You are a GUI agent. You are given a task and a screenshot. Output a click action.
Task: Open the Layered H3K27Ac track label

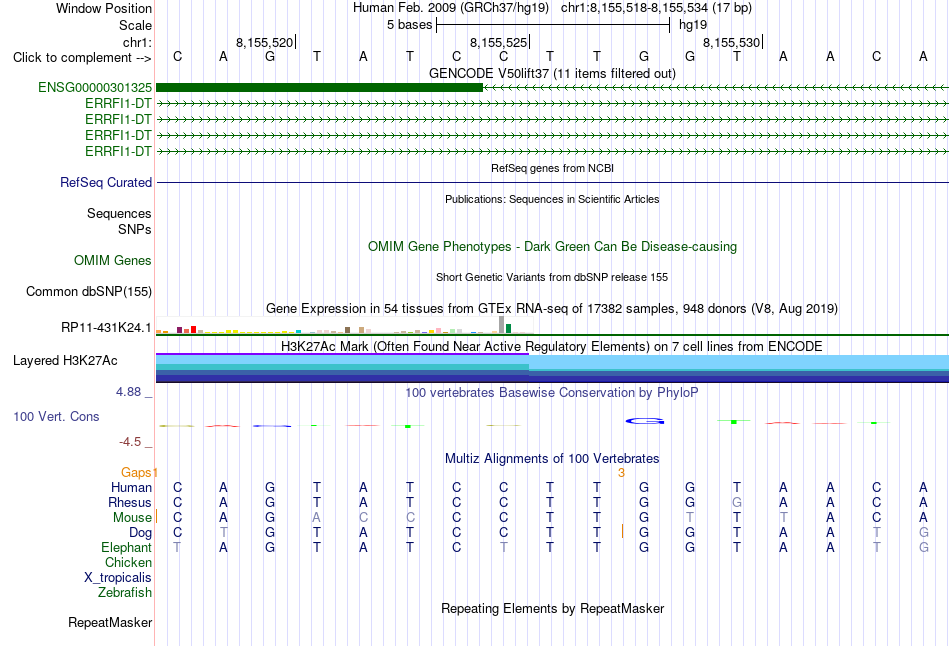(65, 361)
